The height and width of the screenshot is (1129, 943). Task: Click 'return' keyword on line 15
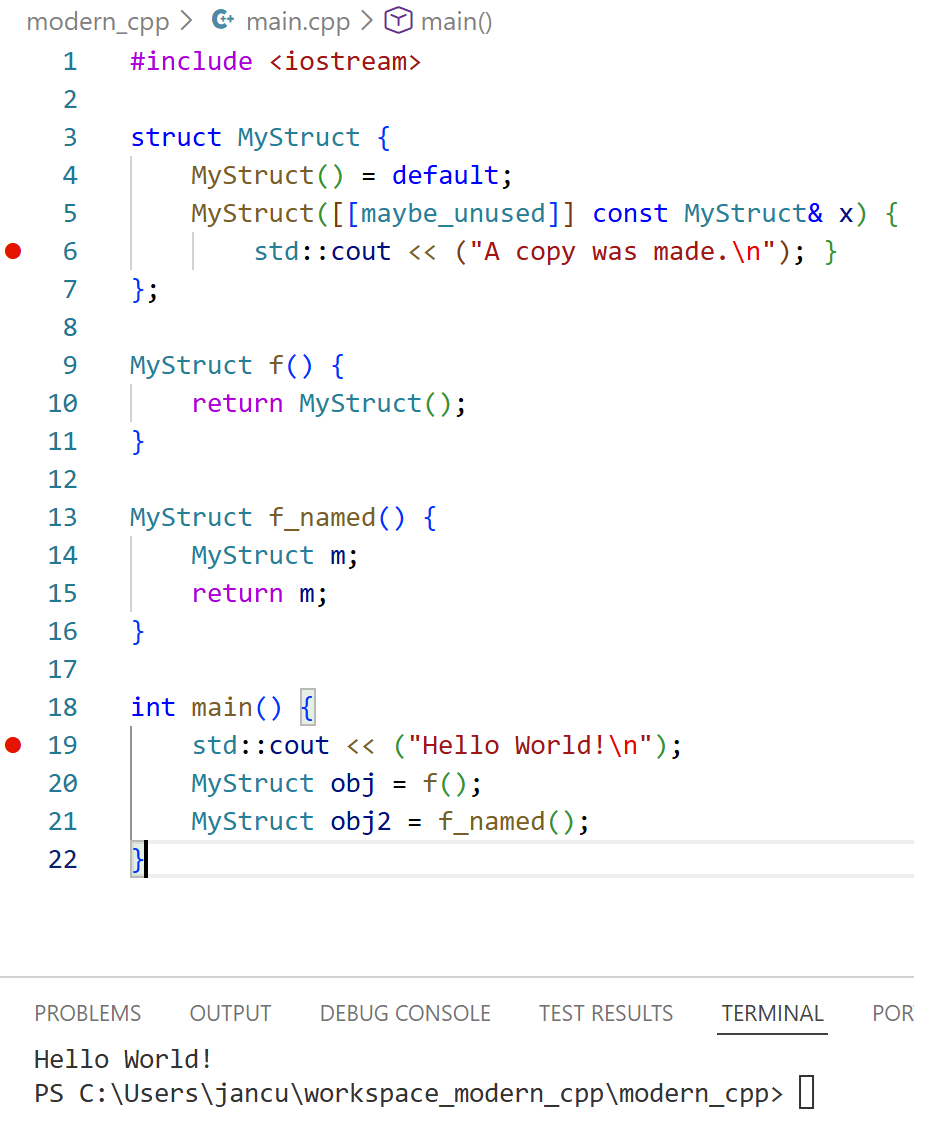[237, 594]
